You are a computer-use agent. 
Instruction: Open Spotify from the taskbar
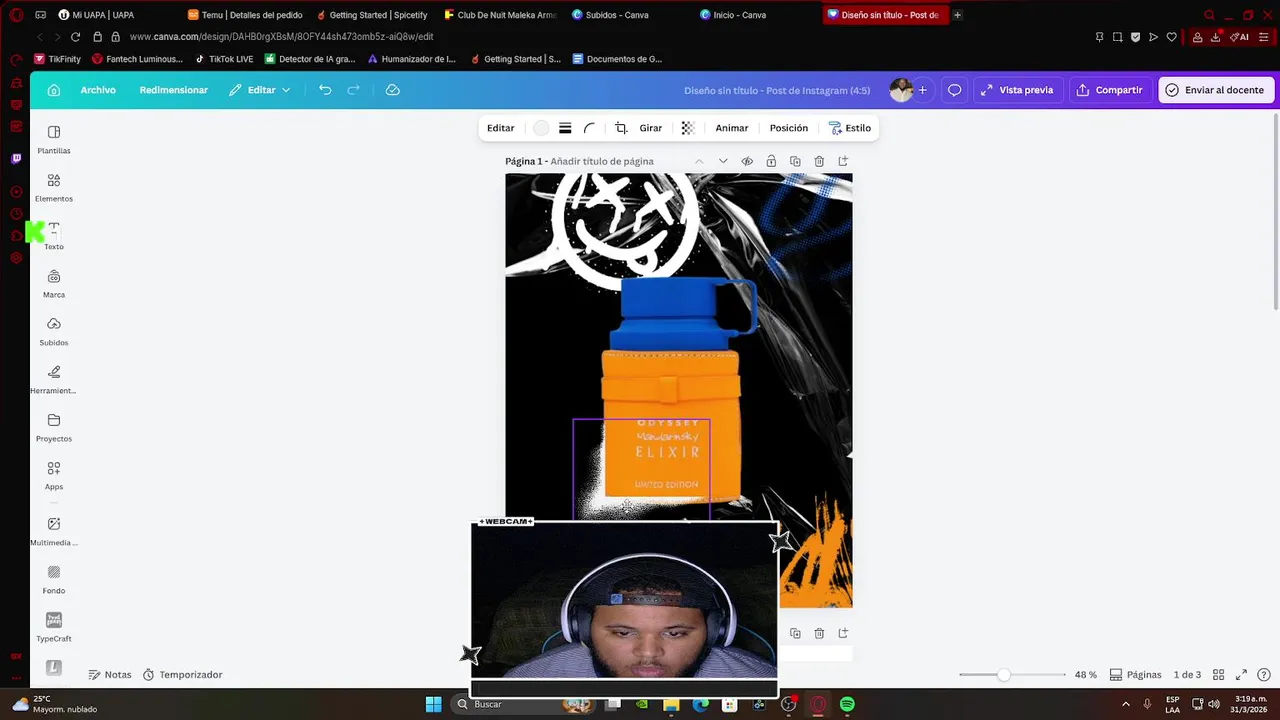pos(847,704)
